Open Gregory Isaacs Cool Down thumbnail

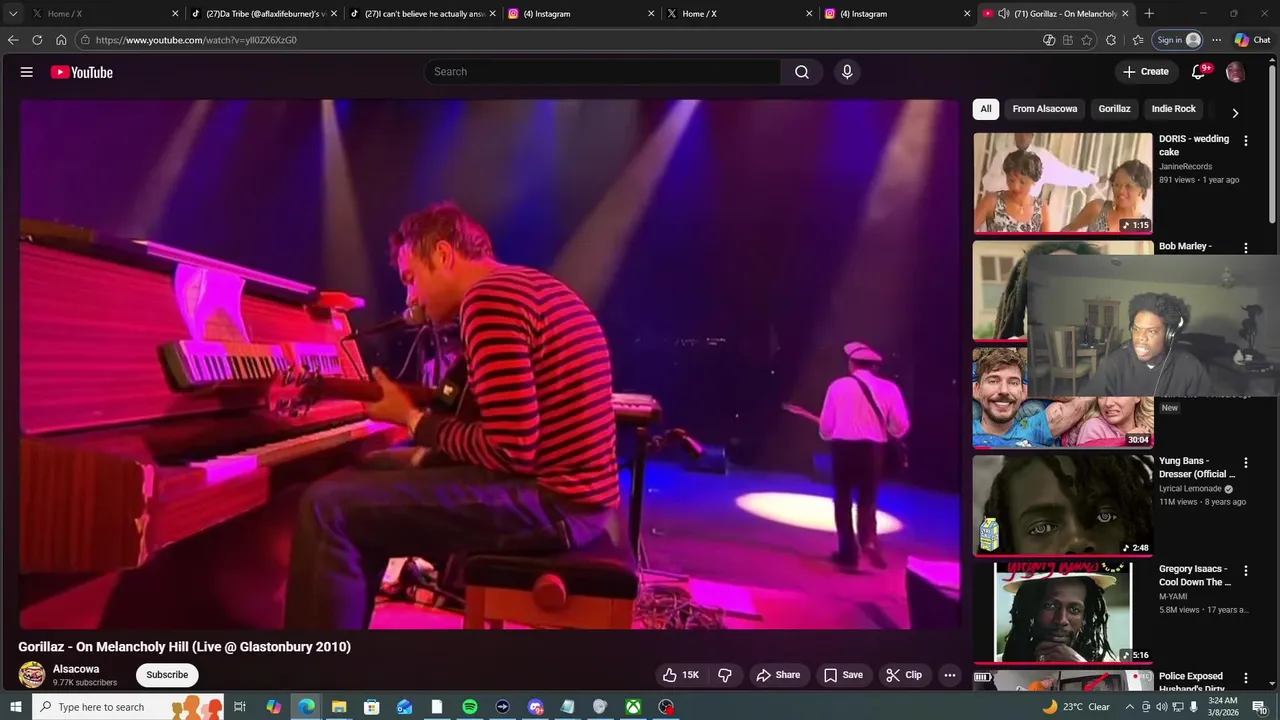pyautogui.click(x=1063, y=612)
